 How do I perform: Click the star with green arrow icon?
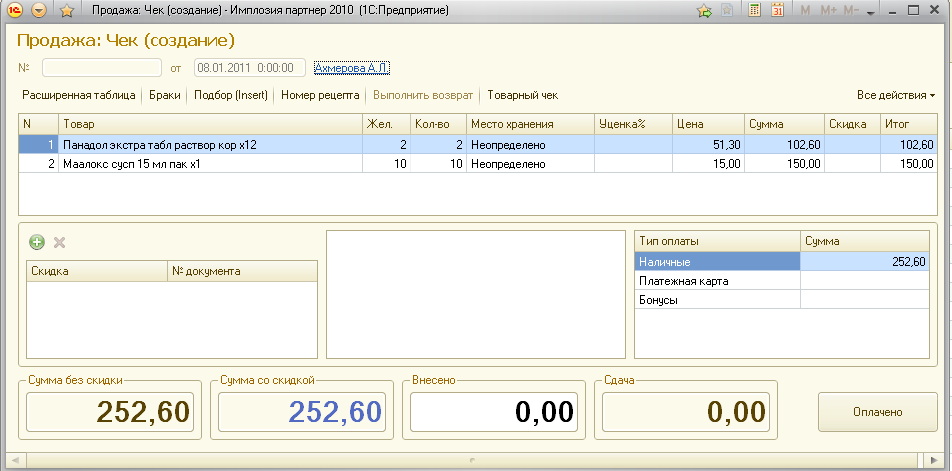[x=704, y=10]
